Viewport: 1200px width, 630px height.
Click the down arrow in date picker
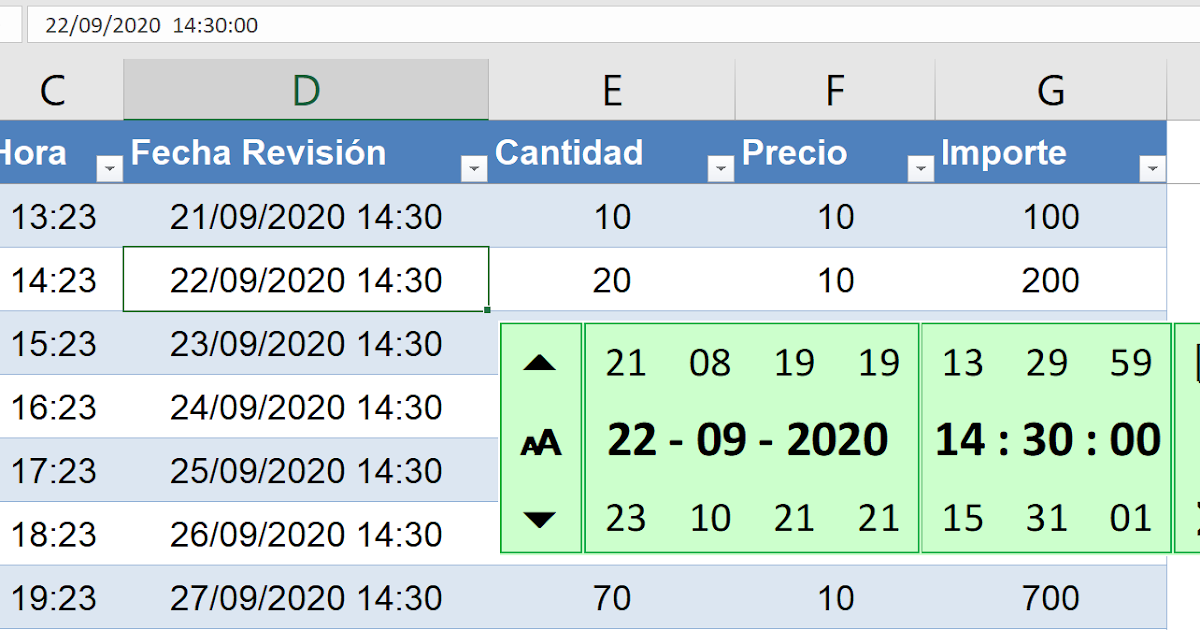pos(540,519)
